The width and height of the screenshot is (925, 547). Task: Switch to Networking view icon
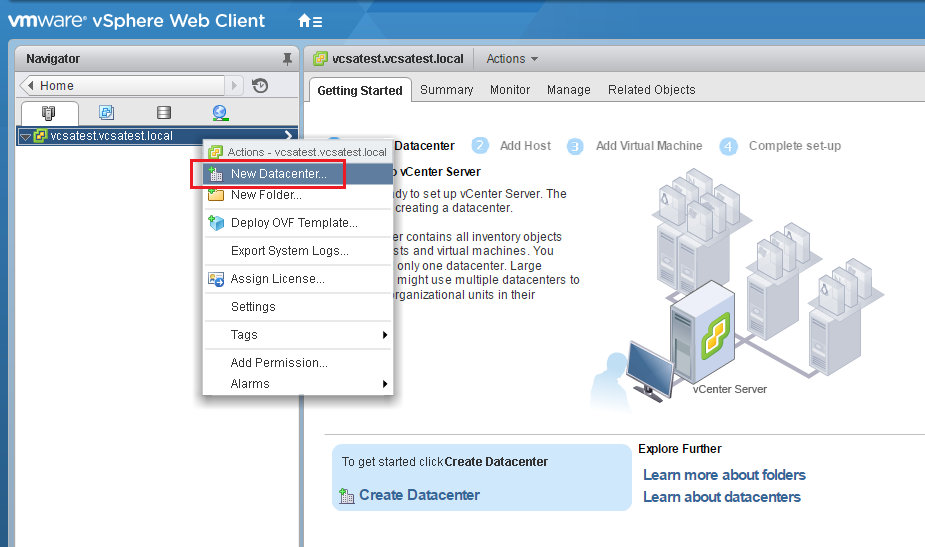[x=220, y=113]
